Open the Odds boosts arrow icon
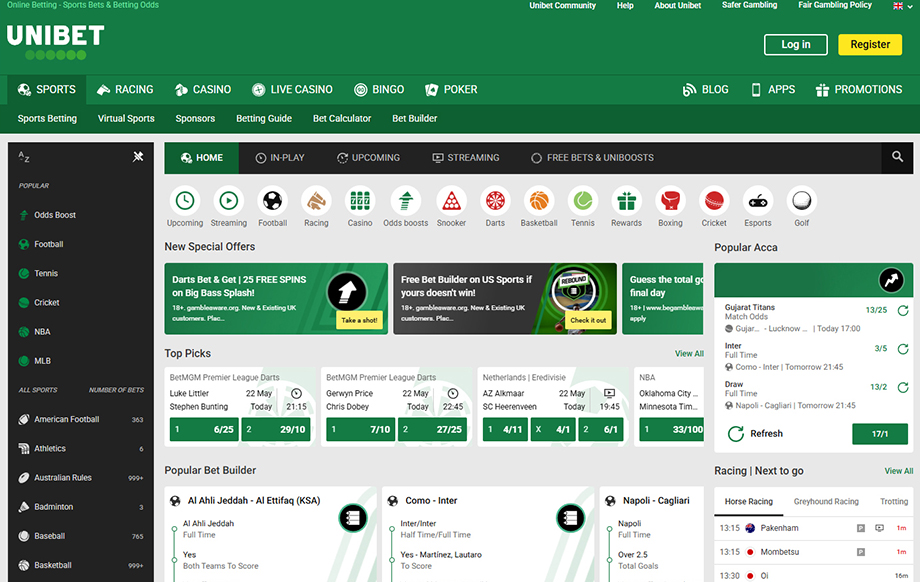The image size is (920, 582). click(x=405, y=201)
